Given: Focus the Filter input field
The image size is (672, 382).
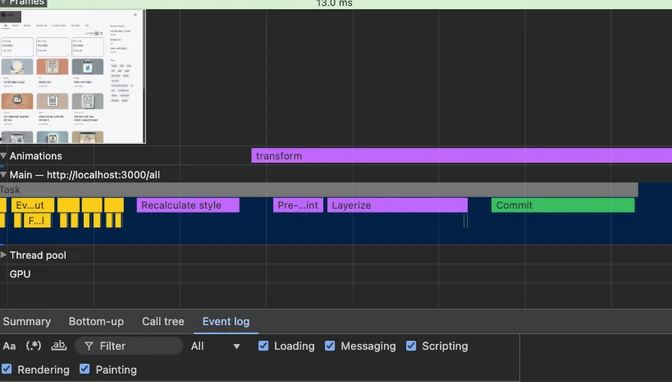Looking at the screenshot, I should [129, 346].
